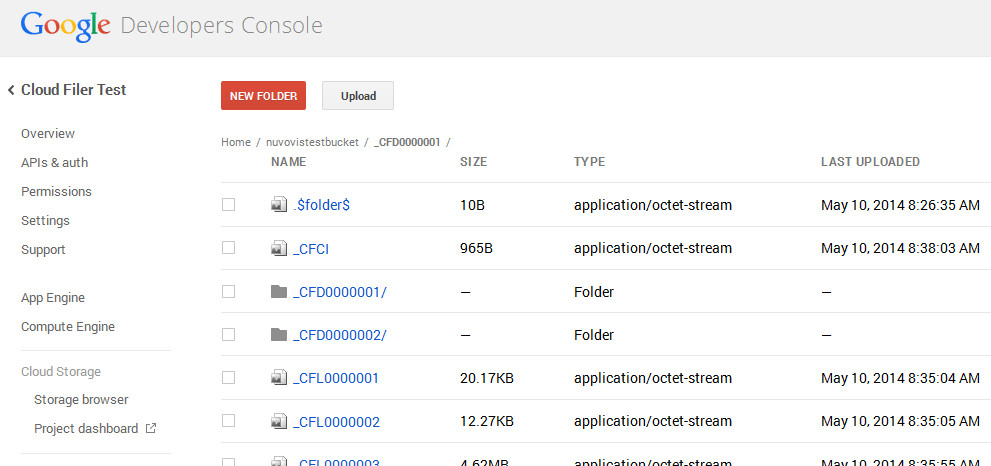Click the folder icon for _CFD0000001/

point(279,292)
